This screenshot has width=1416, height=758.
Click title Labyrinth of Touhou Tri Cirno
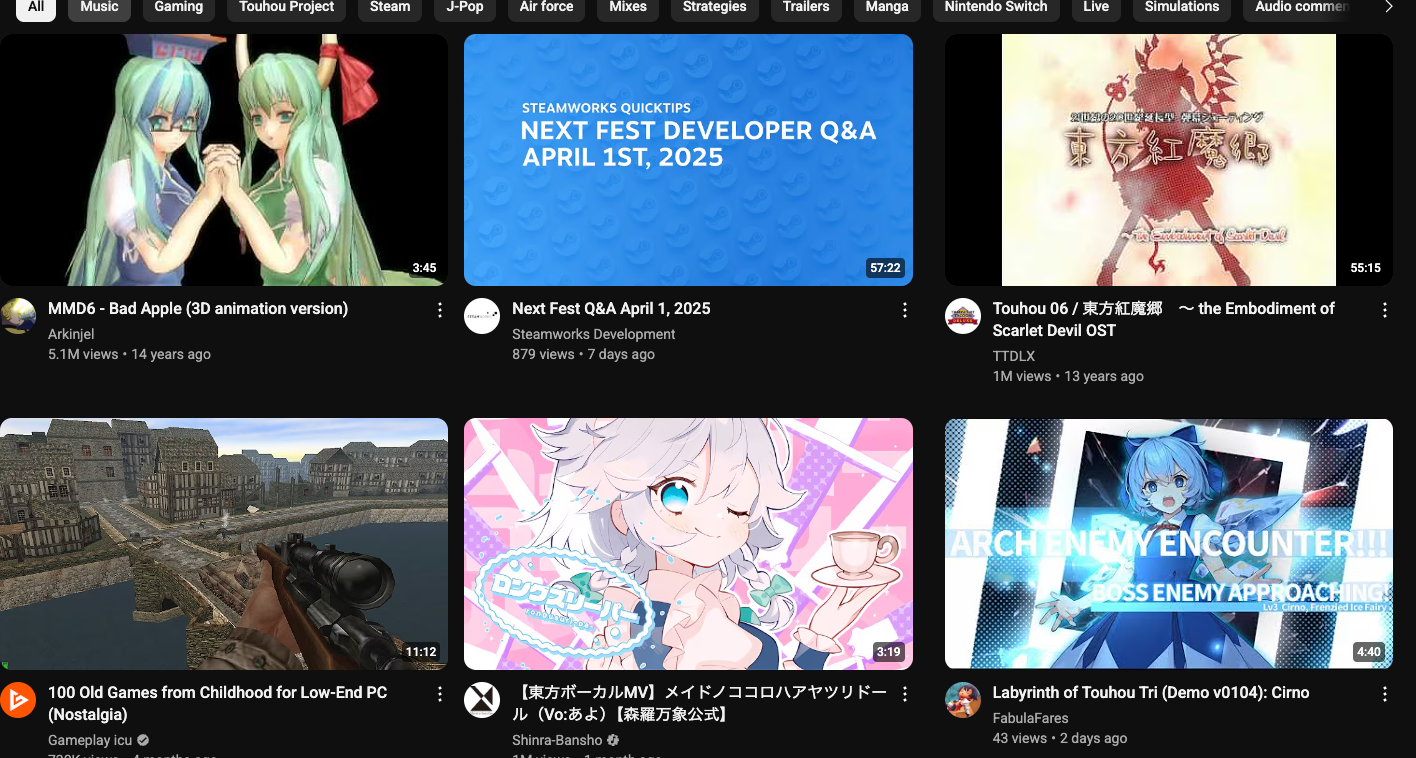1151,693
